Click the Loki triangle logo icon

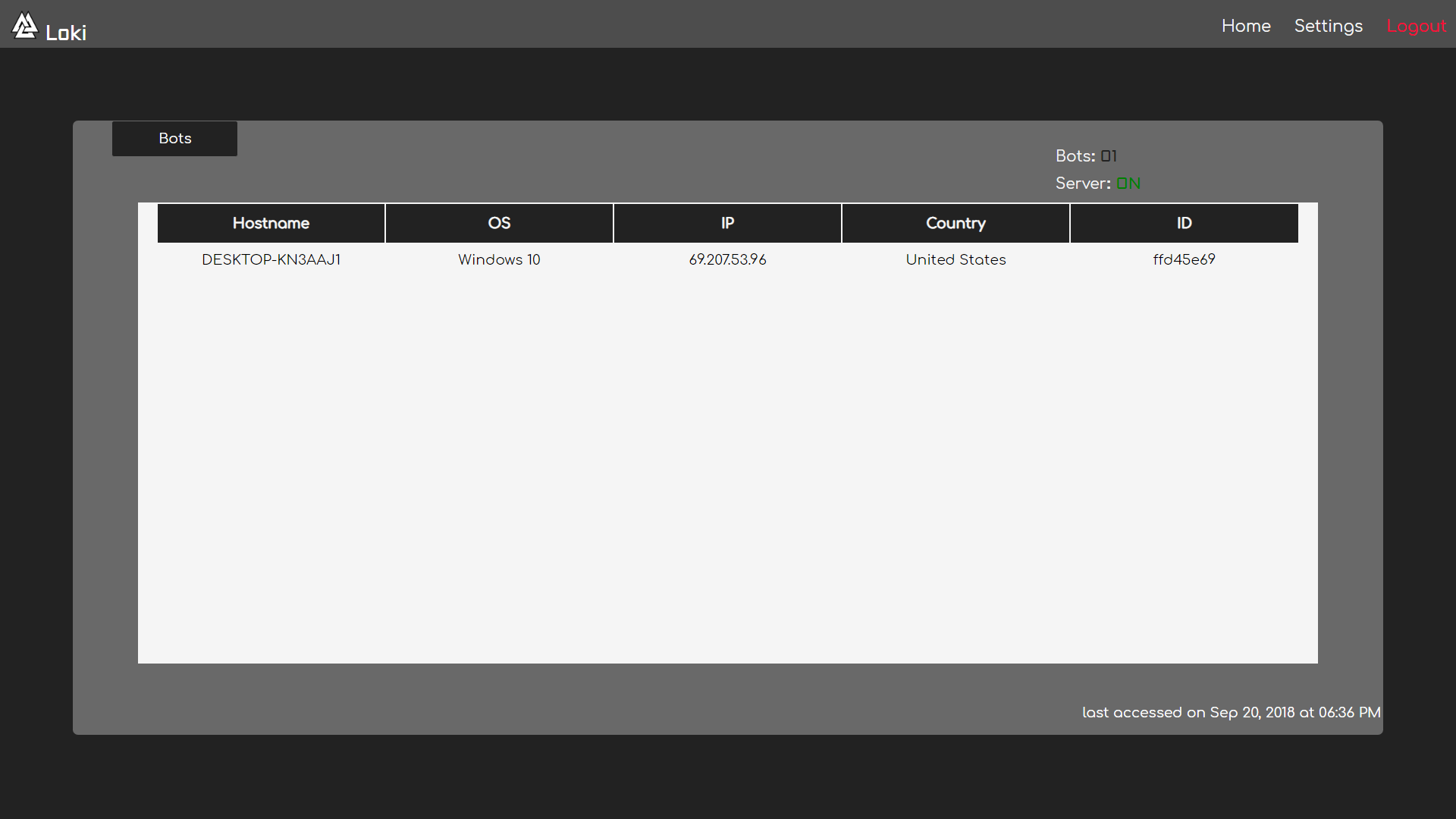coord(24,26)
